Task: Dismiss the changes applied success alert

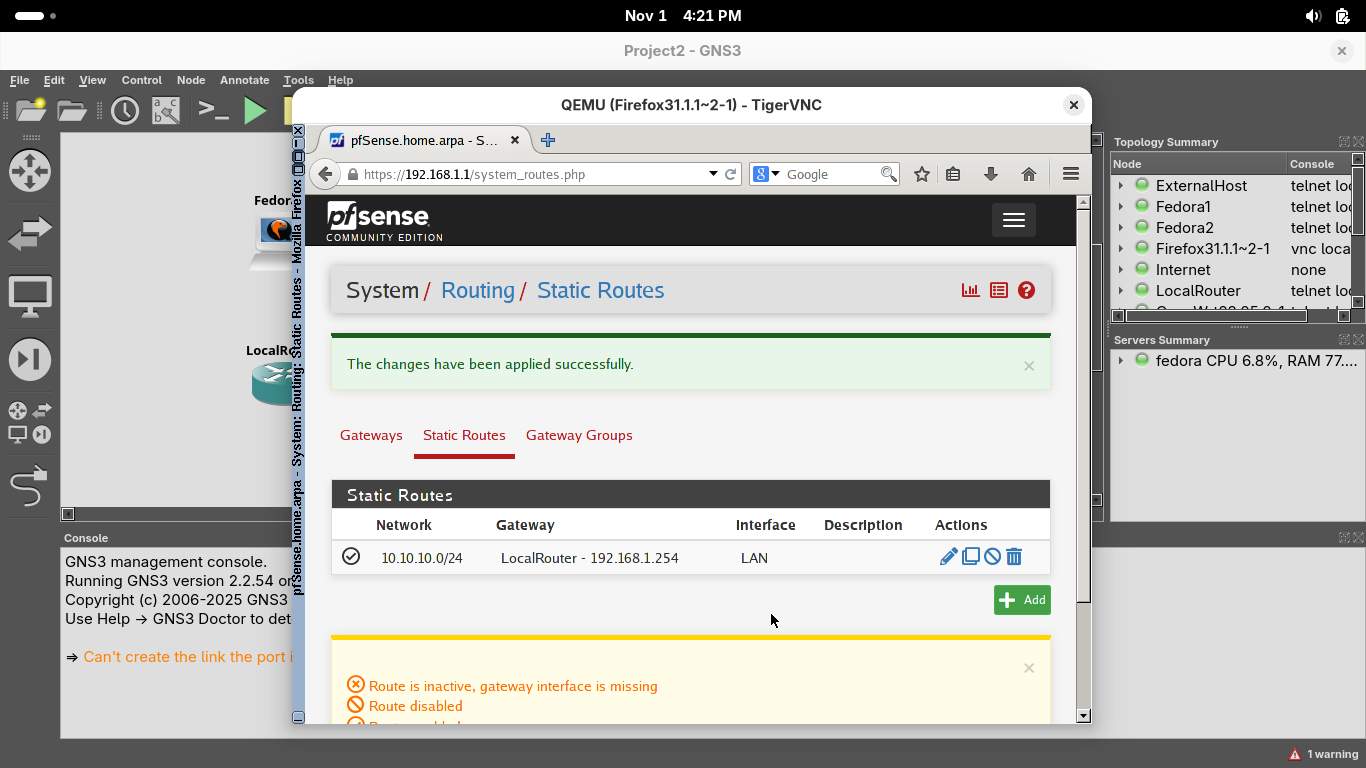Action: (x=1028, y=366)
